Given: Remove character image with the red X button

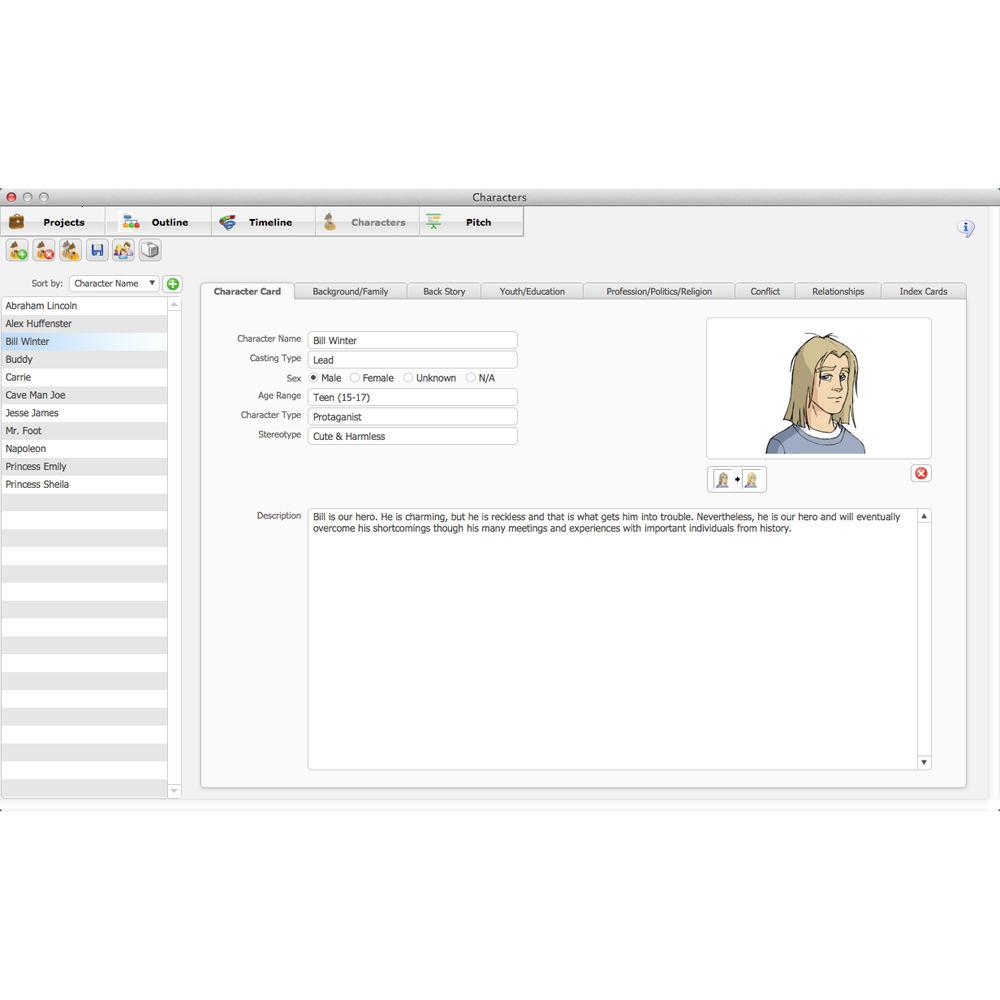Looking at the screenshot, I should [921, 473].
